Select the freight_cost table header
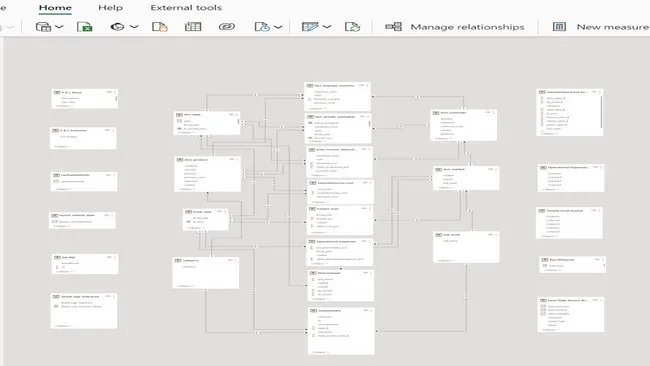Image resolution: width=650 pixels, height=366 pixels. (x=340, y=208)
